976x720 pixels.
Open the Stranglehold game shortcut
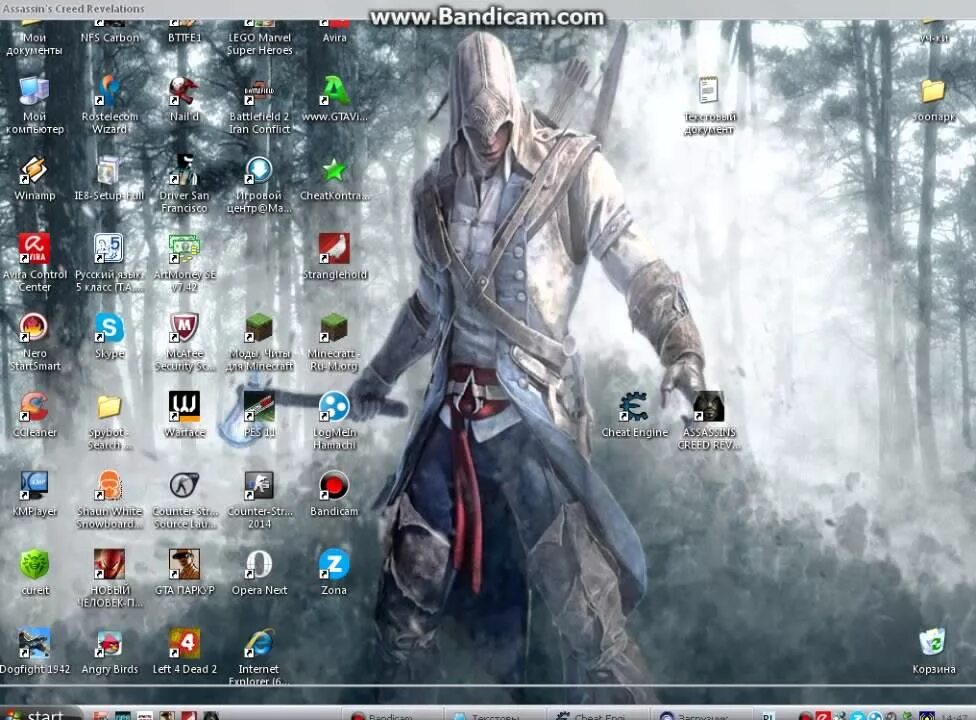pos(334,249)
